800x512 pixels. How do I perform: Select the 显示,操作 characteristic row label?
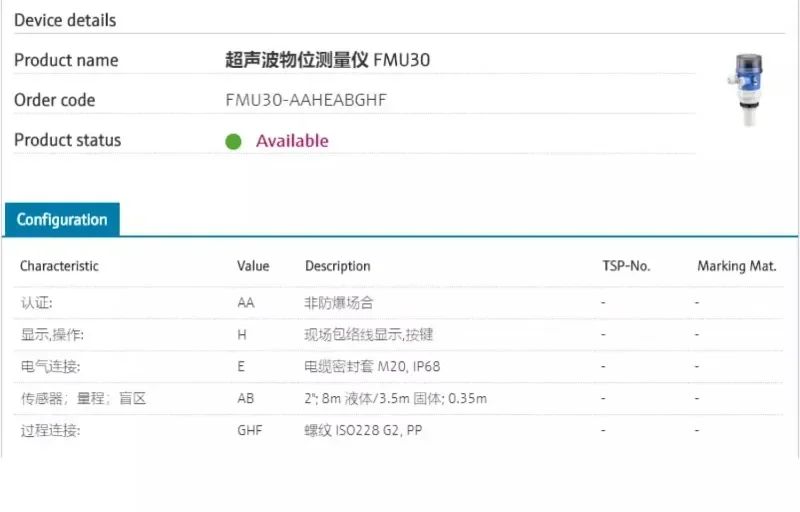(x=52, y=335)
